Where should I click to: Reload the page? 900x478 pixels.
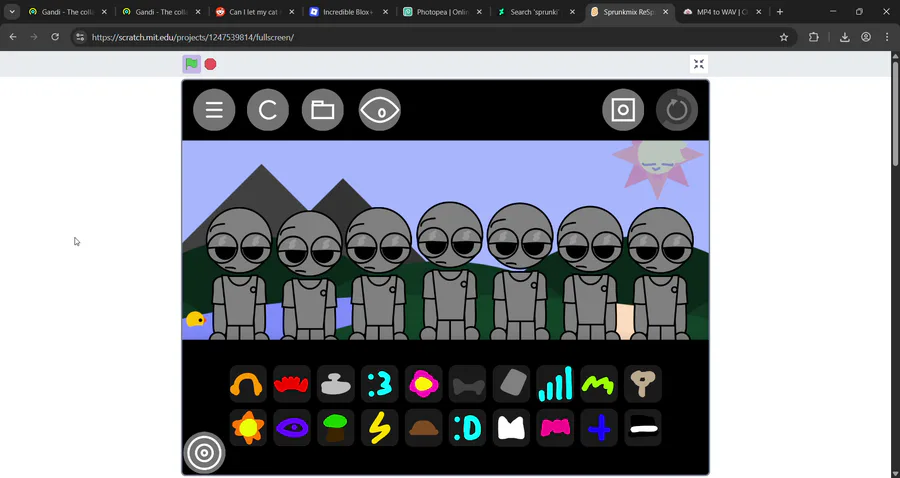point(55,37)
